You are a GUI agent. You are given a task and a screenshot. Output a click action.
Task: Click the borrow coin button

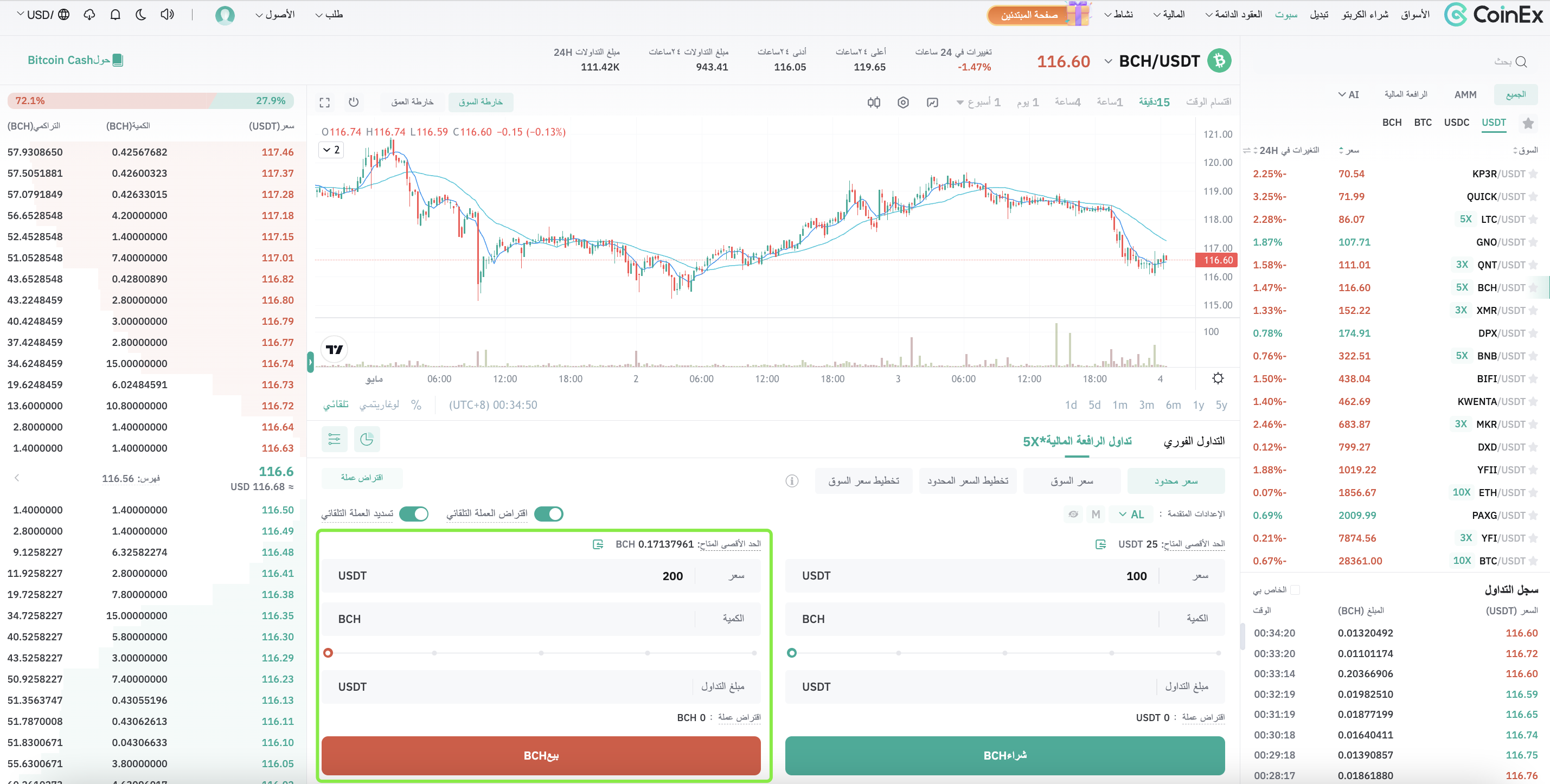click(x=362, y=478)
